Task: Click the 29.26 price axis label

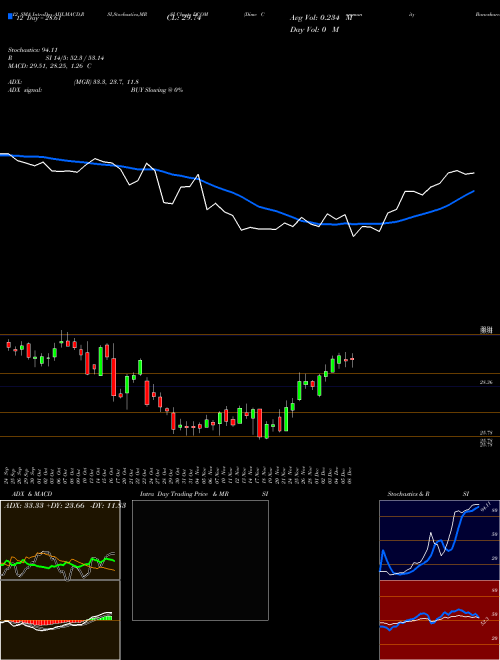Action: [x=486, y=382]
